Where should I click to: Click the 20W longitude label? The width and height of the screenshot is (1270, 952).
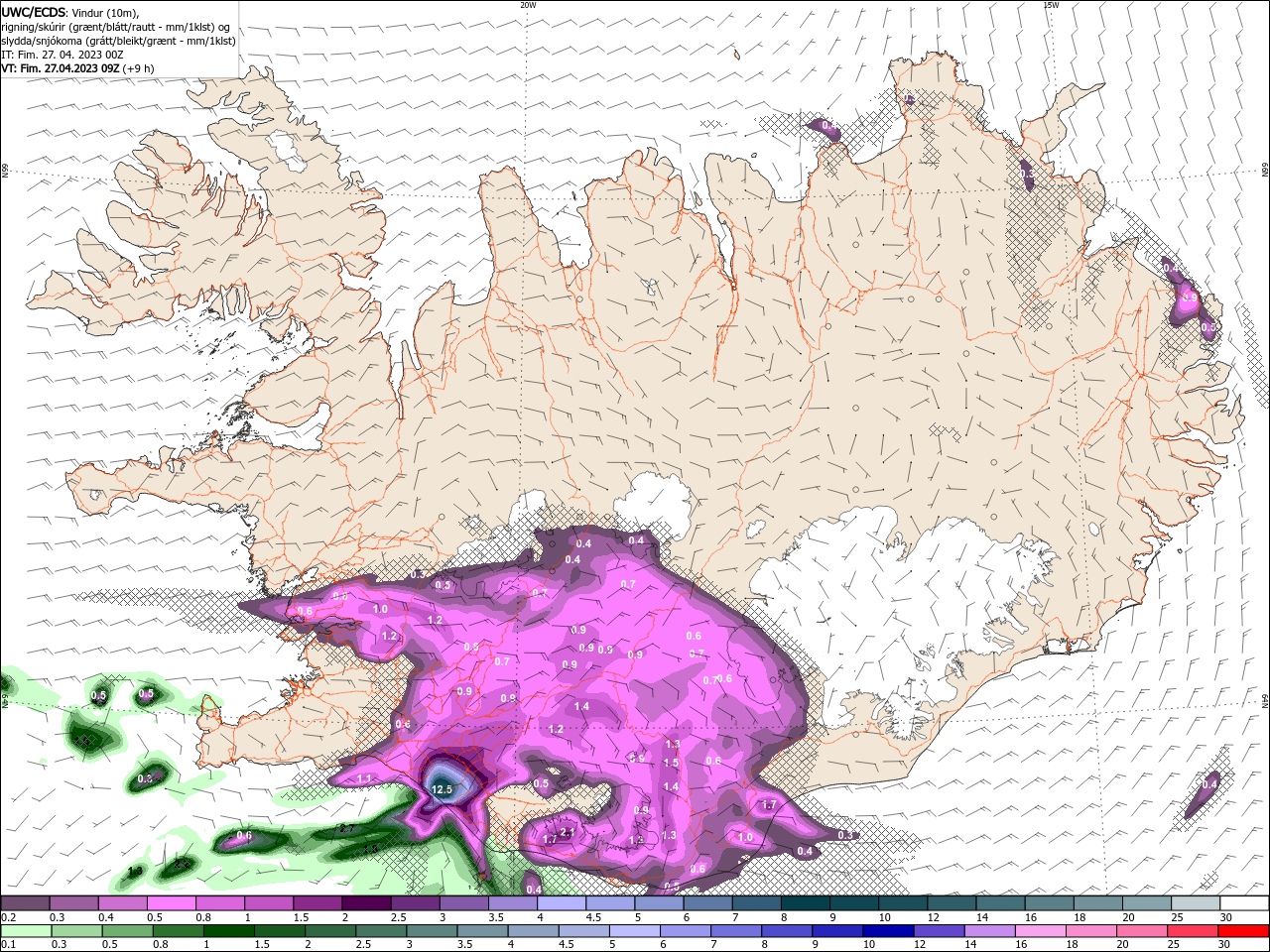[x=528, y=5]
